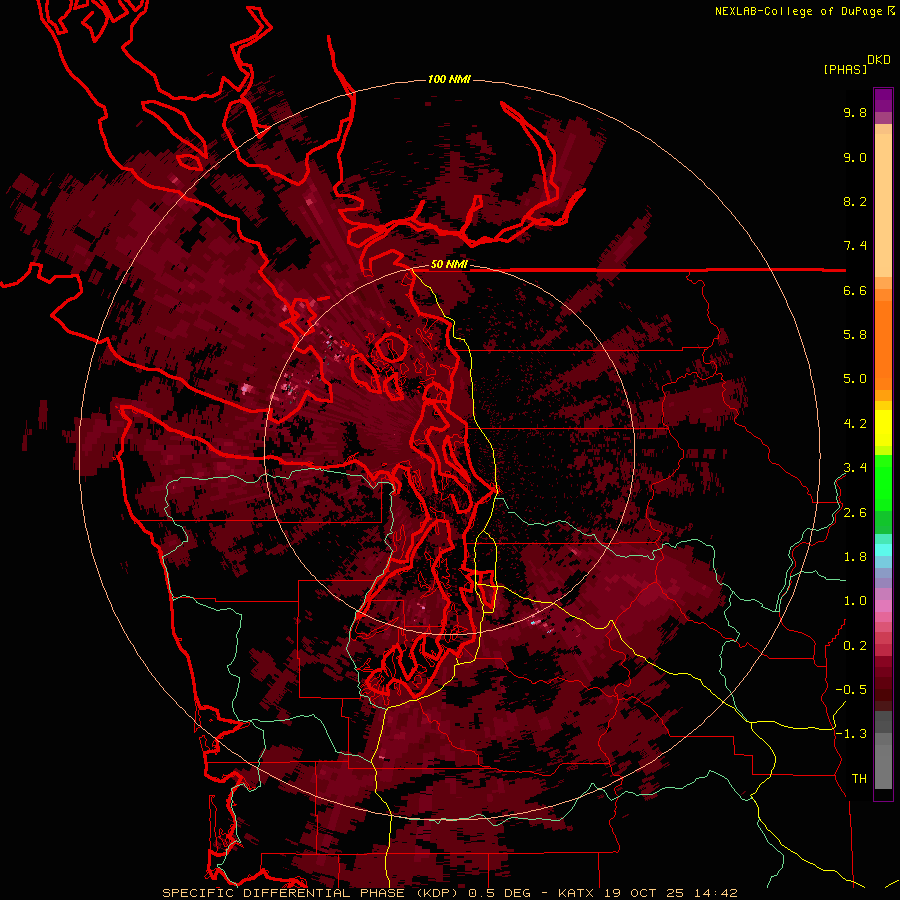Click the 19 OCT 25 date text

coord(646,893)
